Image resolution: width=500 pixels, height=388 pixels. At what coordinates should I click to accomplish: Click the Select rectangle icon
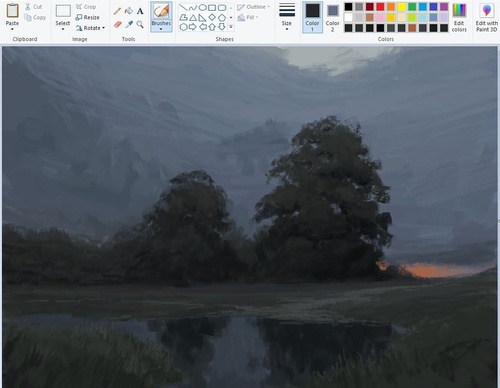tap(63, 11)
